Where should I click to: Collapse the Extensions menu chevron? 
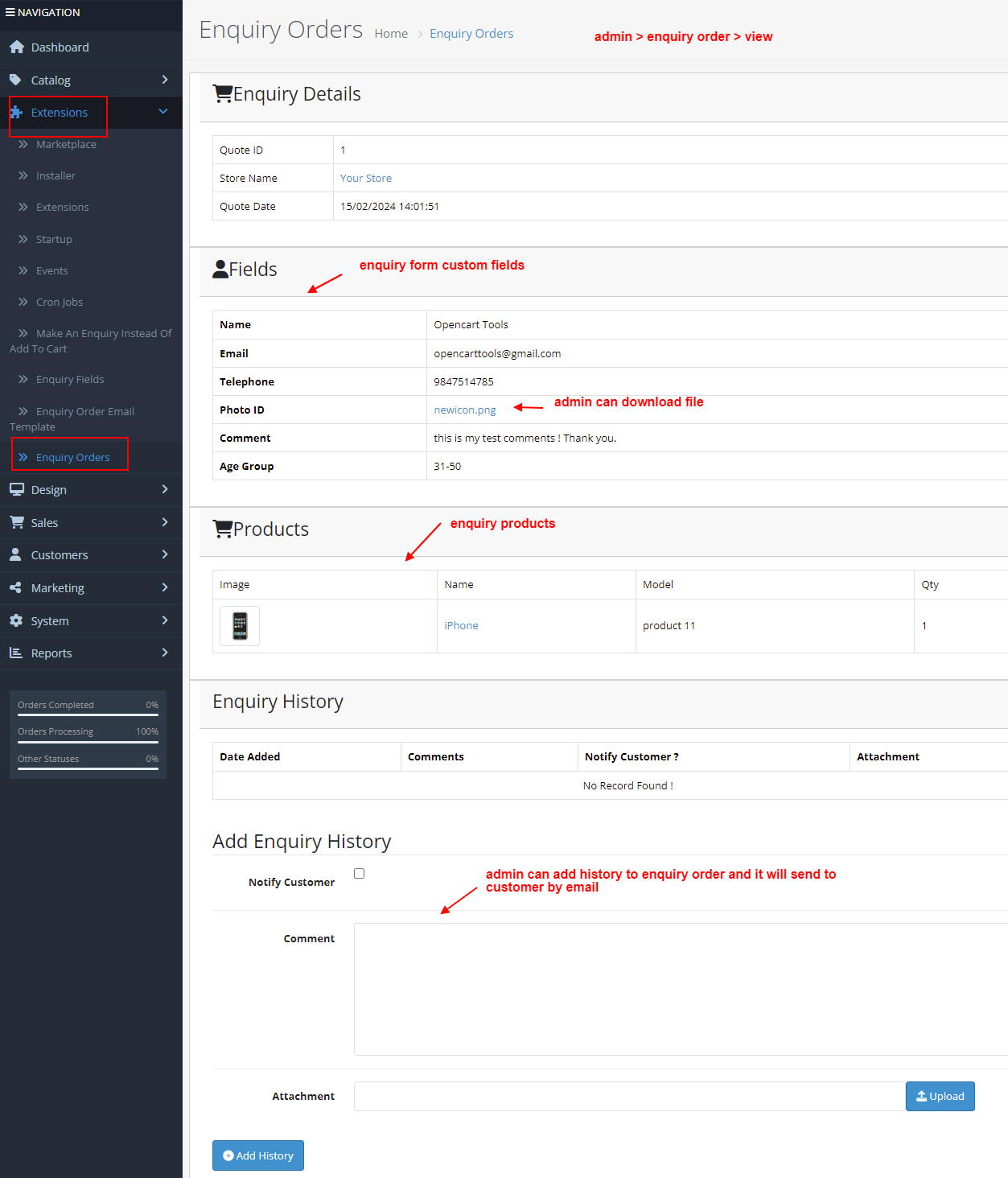(x=163, y=112)
